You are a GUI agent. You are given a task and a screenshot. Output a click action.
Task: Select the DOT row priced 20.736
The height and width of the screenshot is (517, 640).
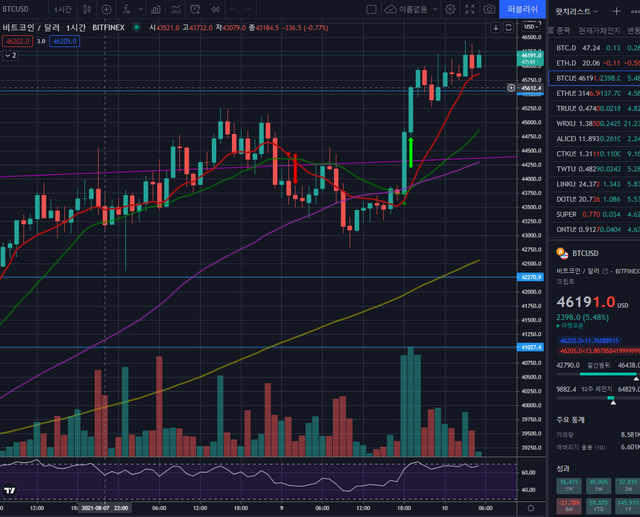pos(594,199)
